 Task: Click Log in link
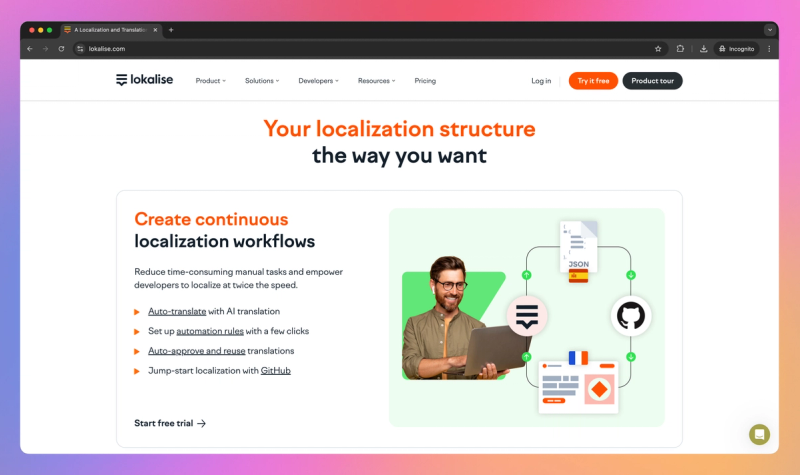[541, 81]
